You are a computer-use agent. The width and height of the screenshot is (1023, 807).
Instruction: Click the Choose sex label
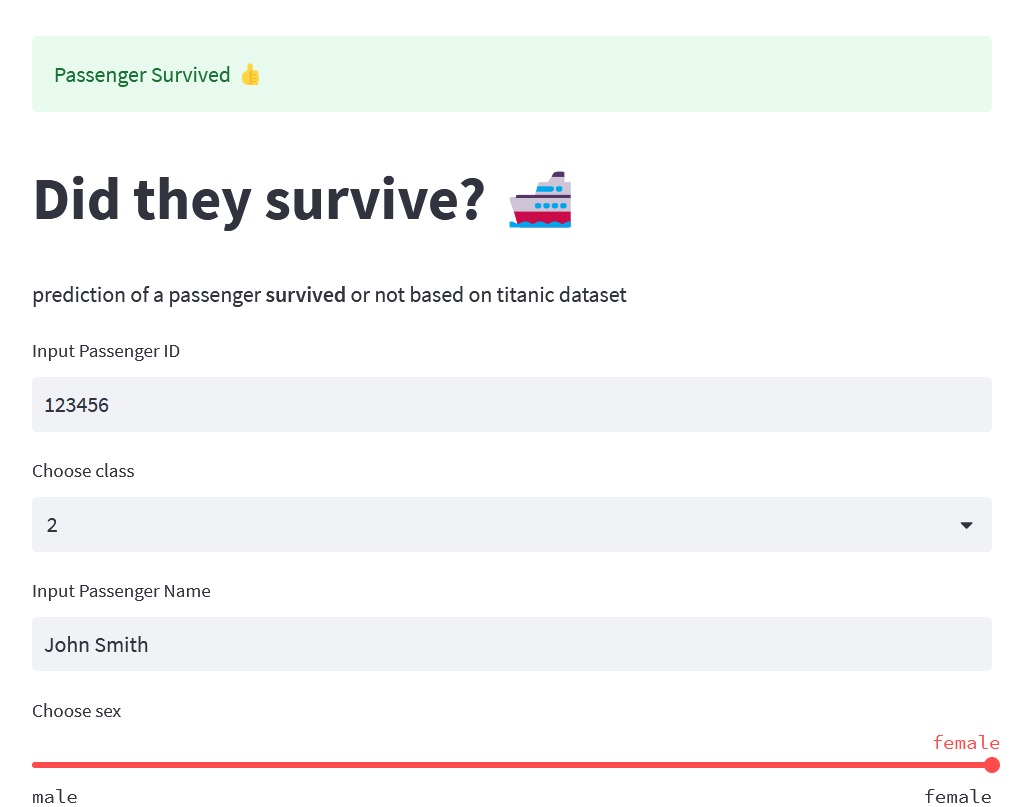tap(76, 710)
